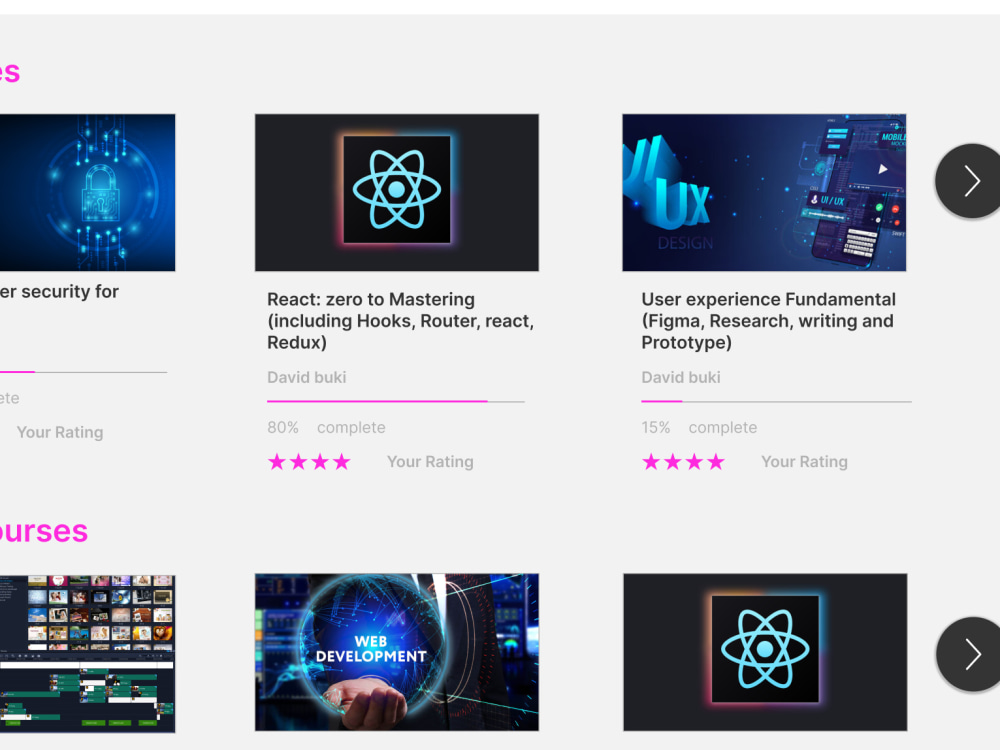The image size is (1000, 750).
Task: Click Your Rating under the security course
Action: 60,432
